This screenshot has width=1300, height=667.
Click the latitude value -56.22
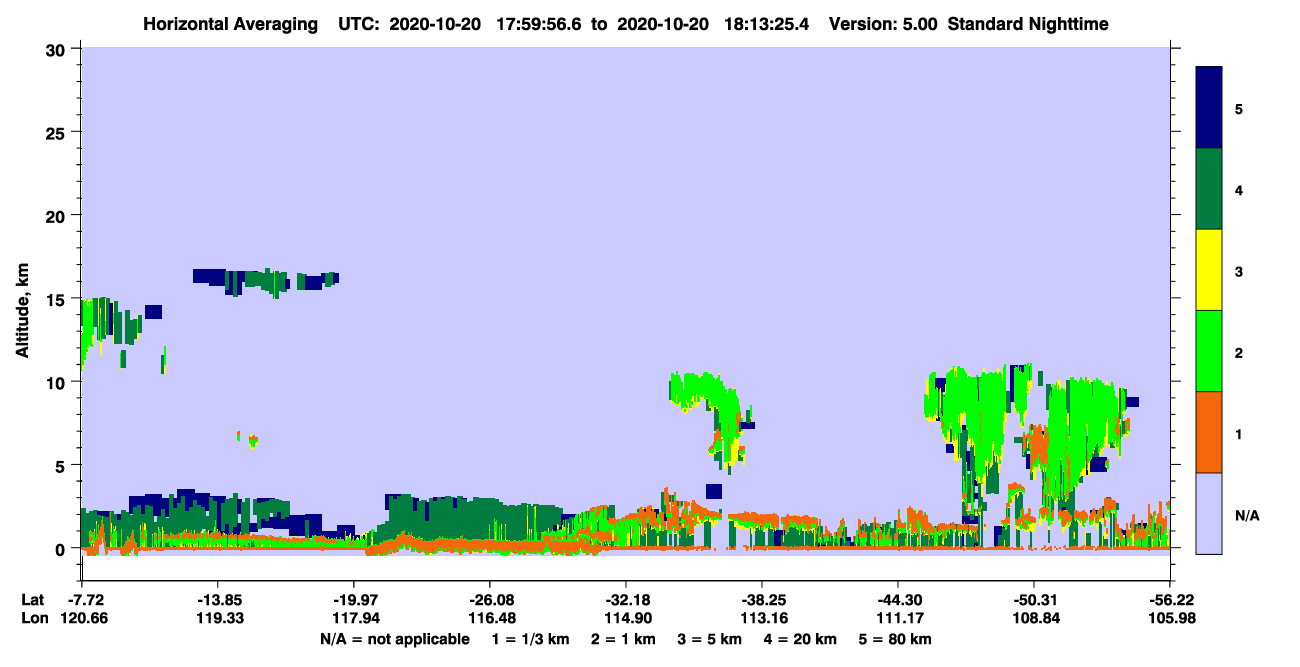tap(1170, 600)
